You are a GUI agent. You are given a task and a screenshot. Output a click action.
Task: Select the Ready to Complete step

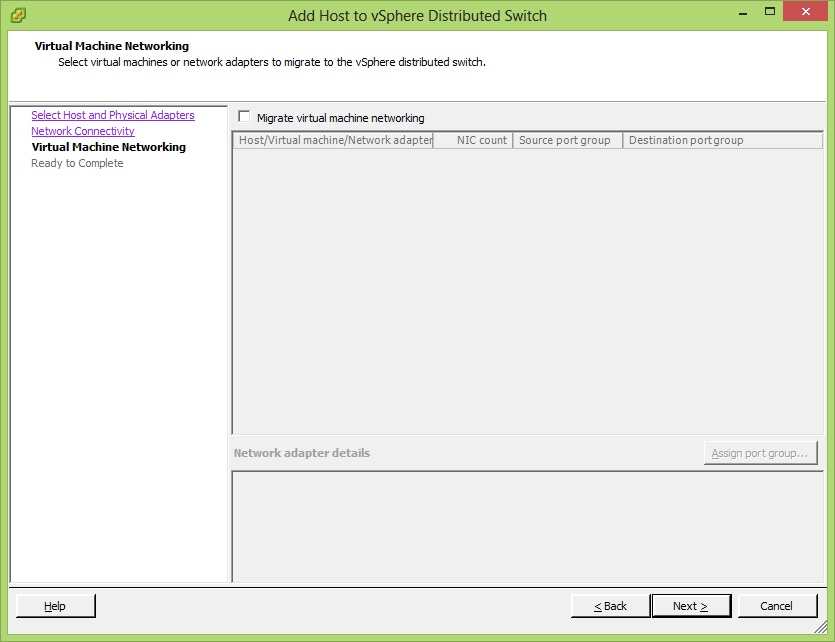tap(77, 163)
